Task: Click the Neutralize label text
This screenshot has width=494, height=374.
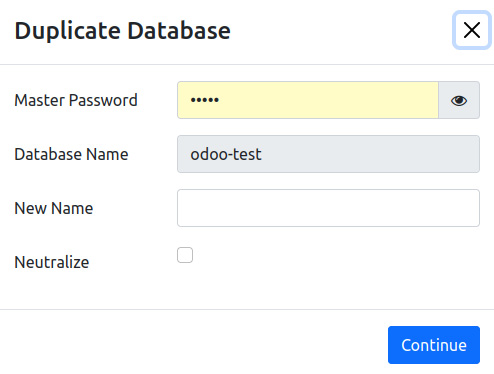Action: click(x=52, y=262)
